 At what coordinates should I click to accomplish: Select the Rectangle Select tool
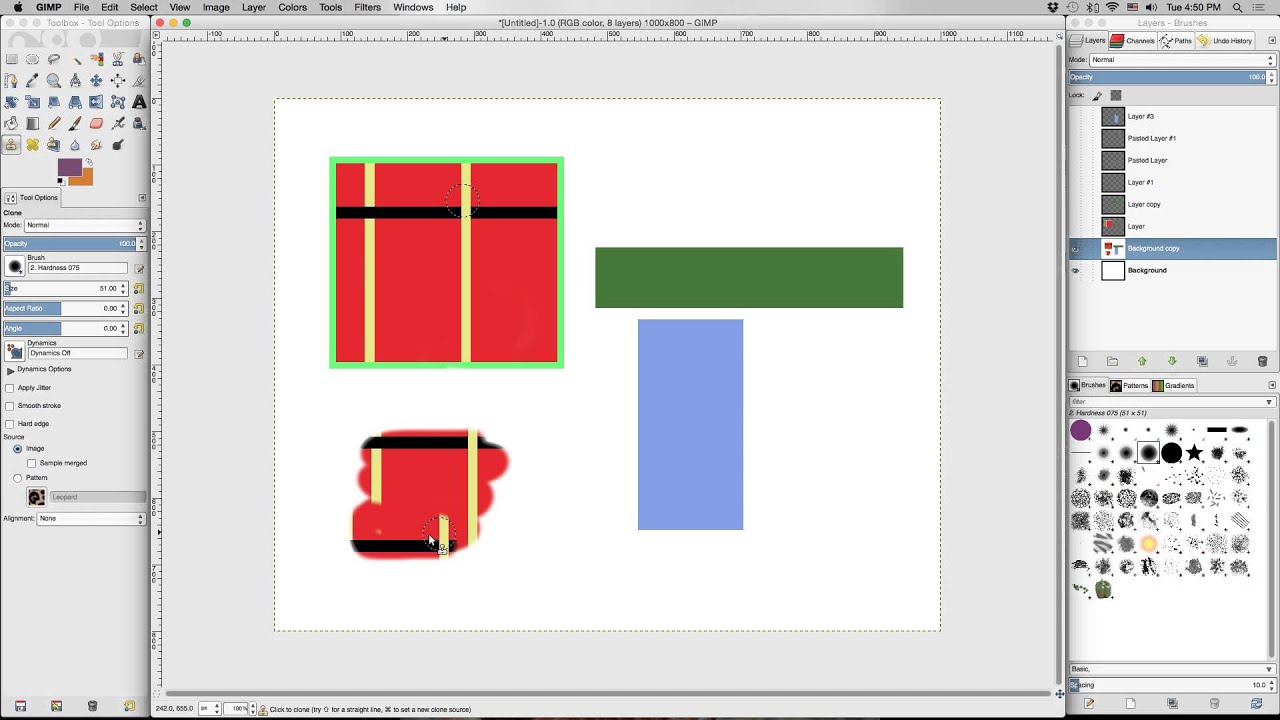pos(11,59)
